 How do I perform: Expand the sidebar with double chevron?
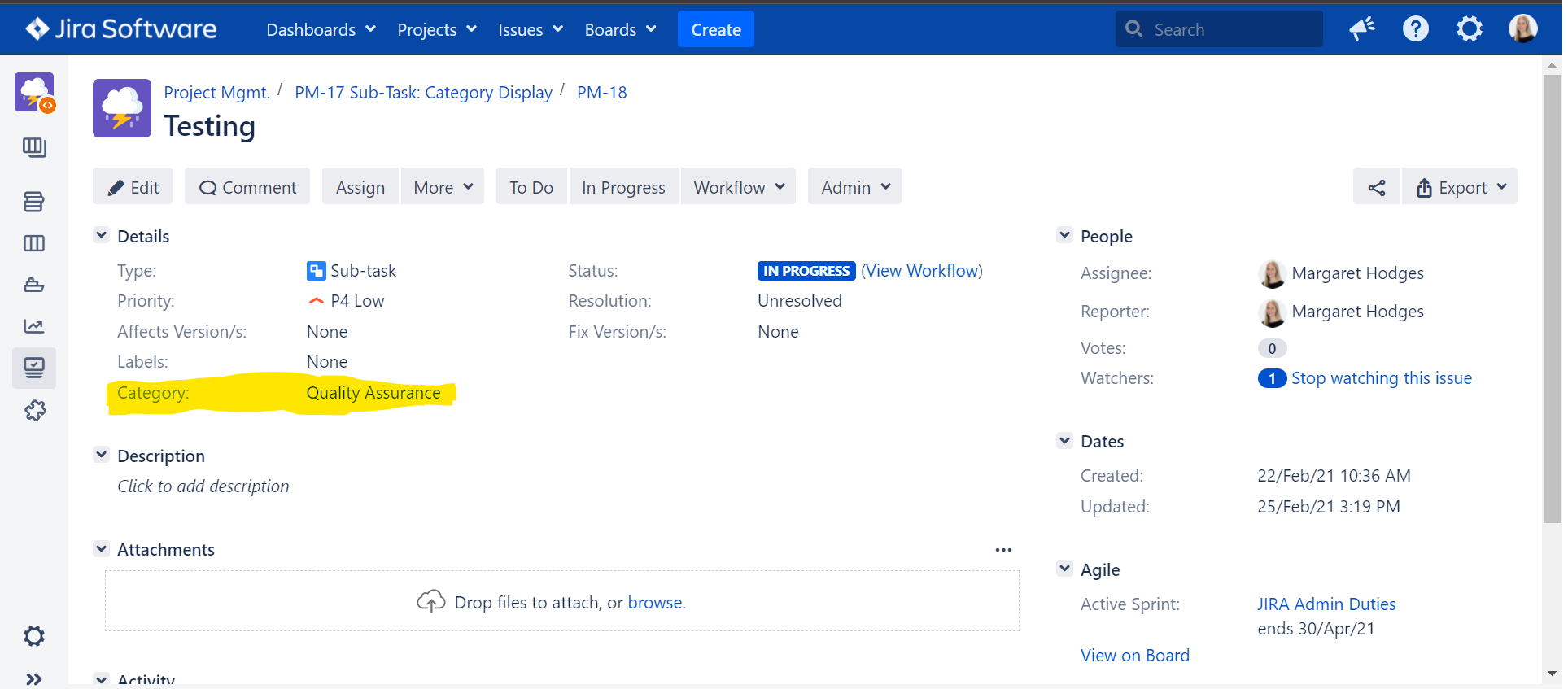[34, 678]
